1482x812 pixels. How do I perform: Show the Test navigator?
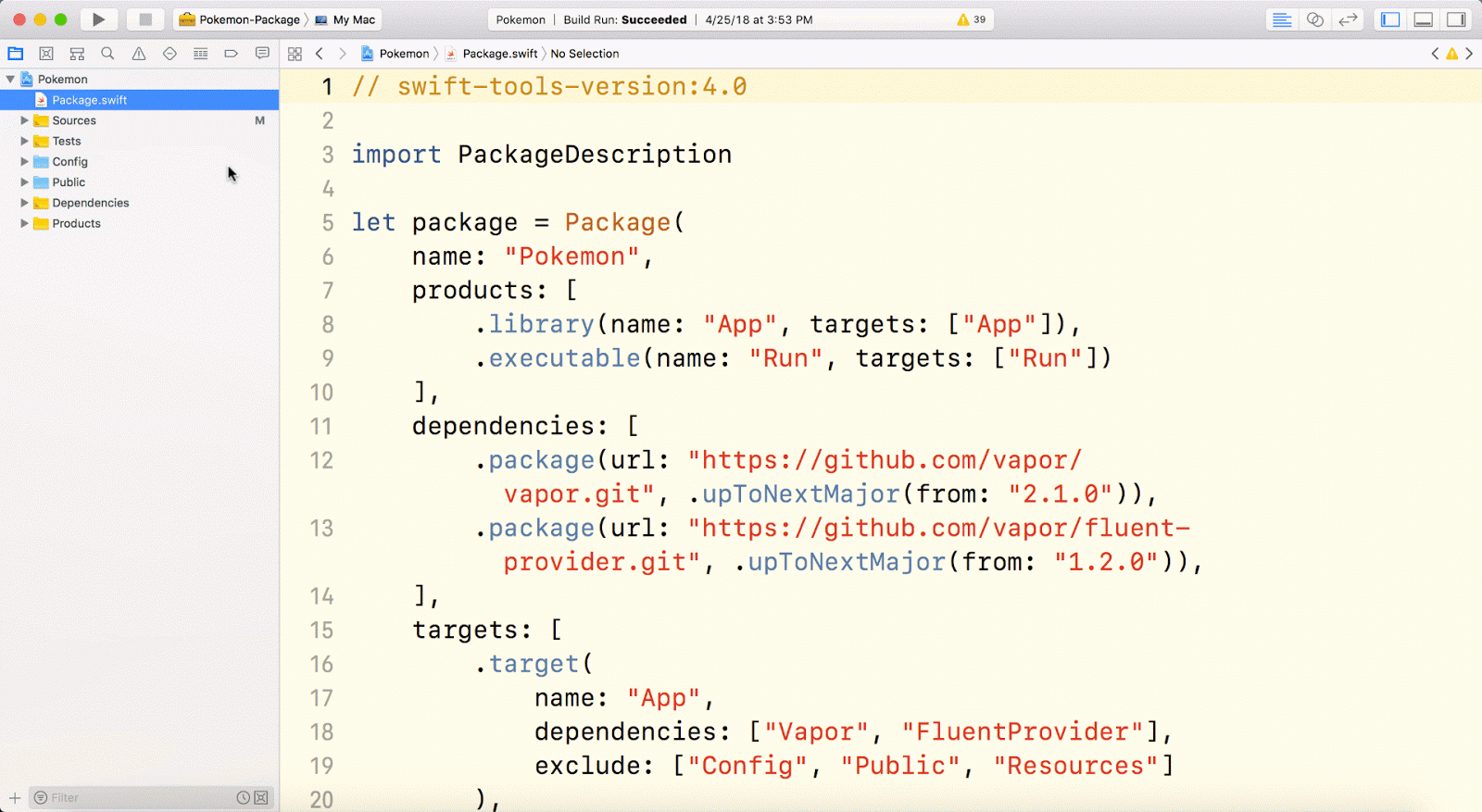(x=170, y=54)
